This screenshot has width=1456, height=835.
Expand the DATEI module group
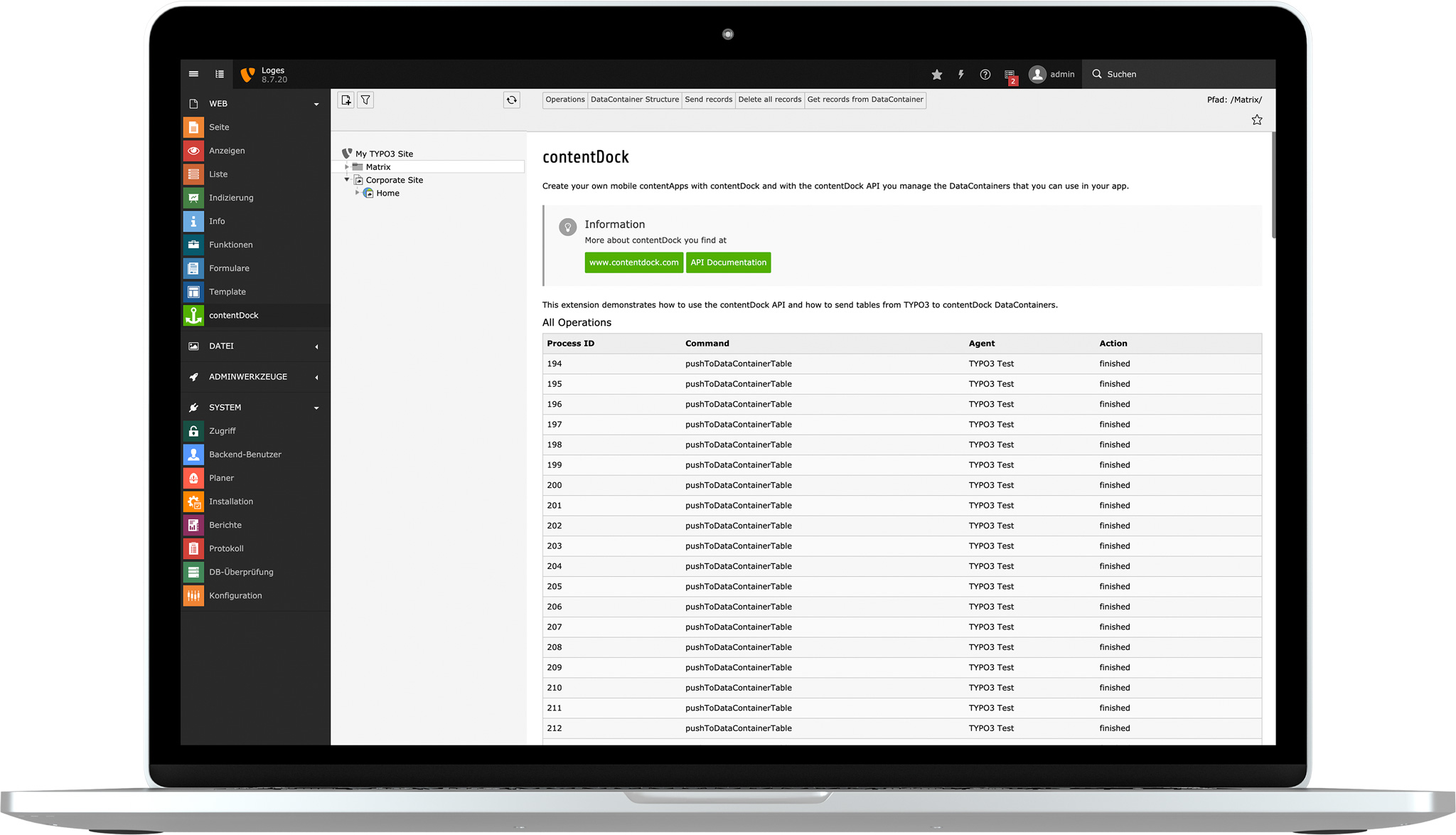click(255, 346)
